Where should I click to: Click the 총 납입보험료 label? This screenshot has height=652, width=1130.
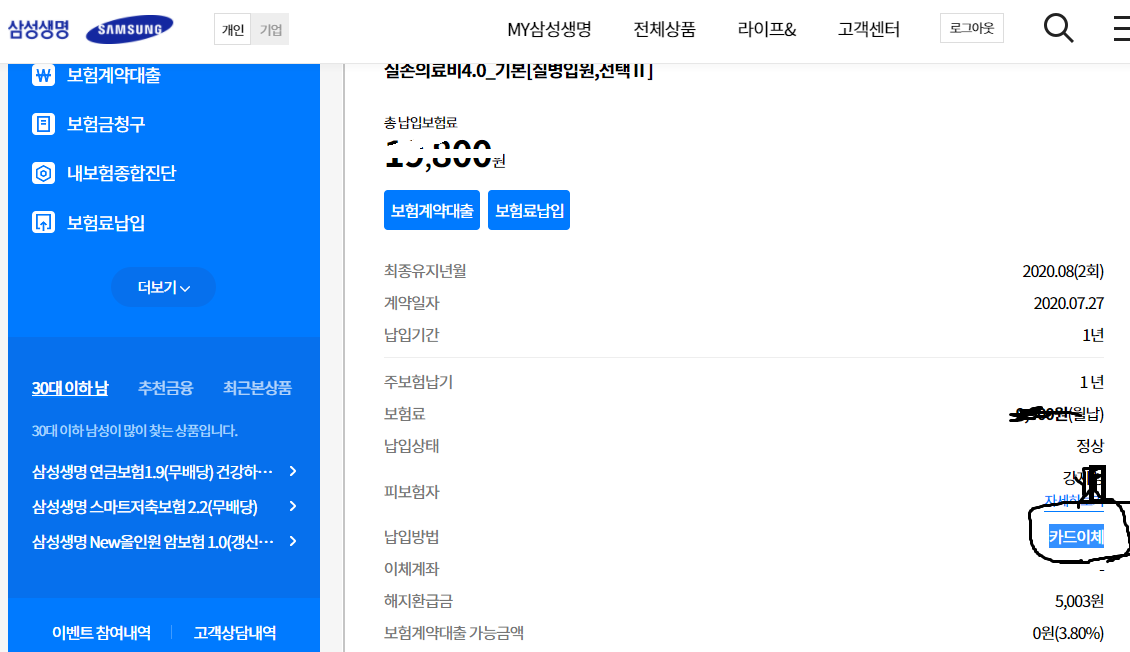[x=421, y=122]
